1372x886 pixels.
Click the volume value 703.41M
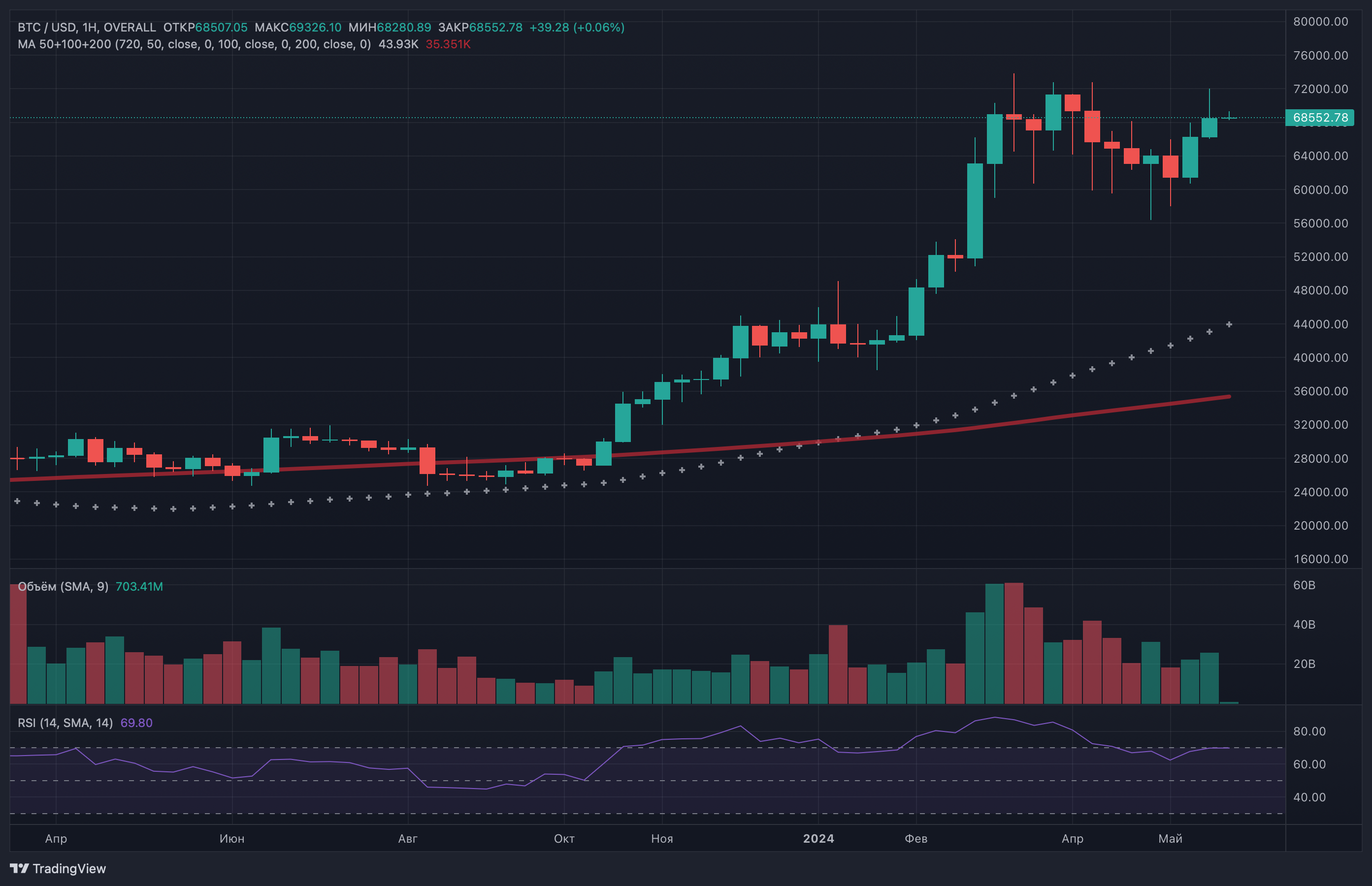click(139, 586)
